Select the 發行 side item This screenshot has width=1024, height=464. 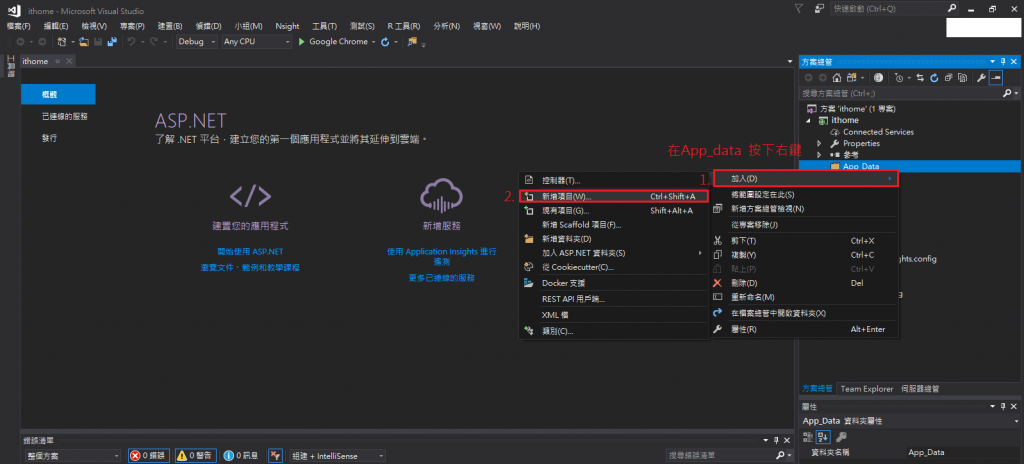coord(50,138)
